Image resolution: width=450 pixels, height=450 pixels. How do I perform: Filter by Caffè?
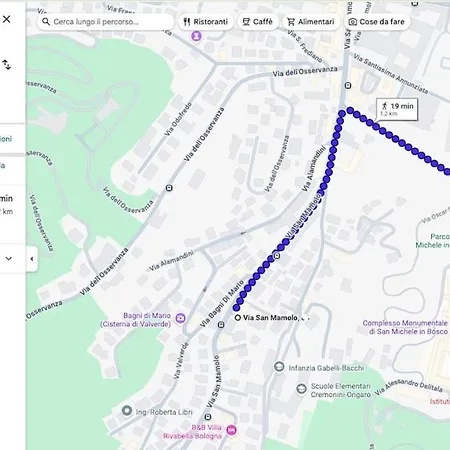[x=258, y=22]
